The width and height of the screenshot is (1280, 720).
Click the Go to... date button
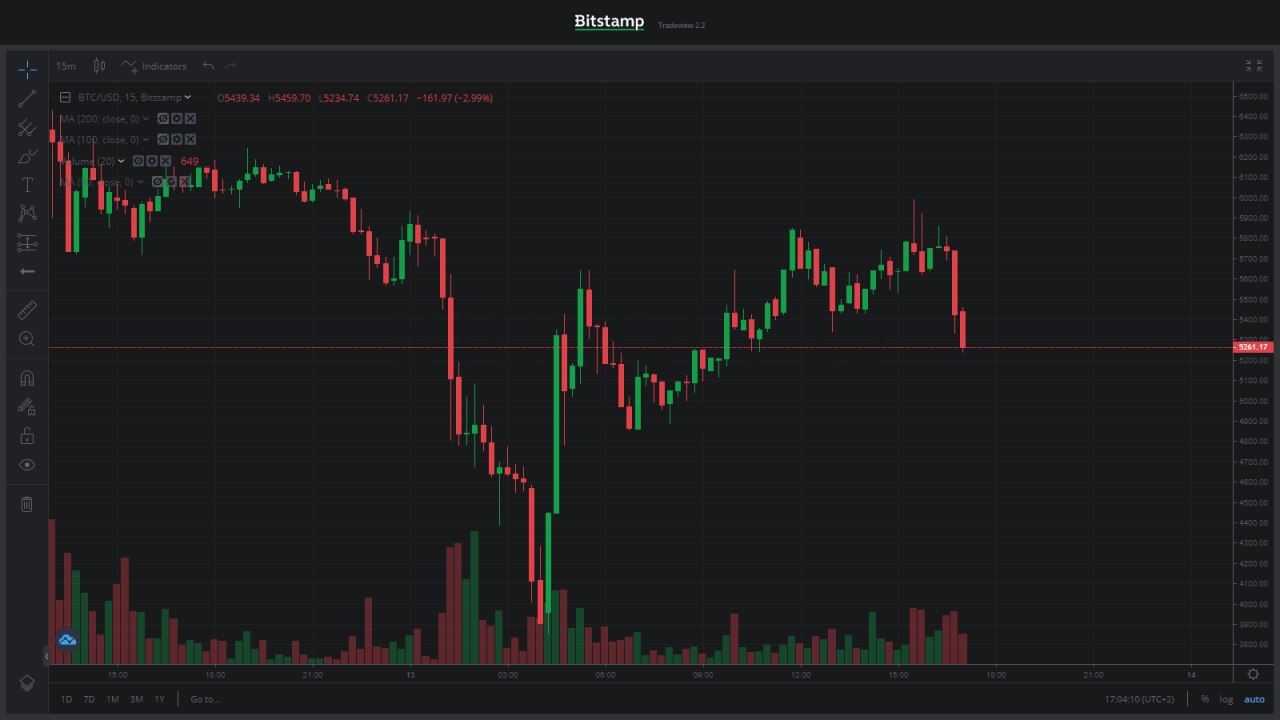point(205,699)
